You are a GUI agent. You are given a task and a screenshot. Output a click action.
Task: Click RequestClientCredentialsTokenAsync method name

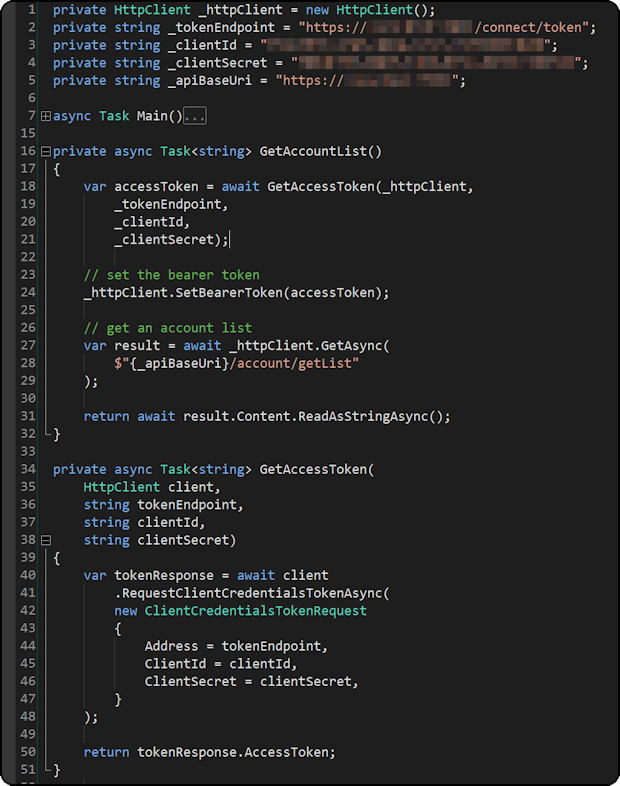(x=255, y=593)
